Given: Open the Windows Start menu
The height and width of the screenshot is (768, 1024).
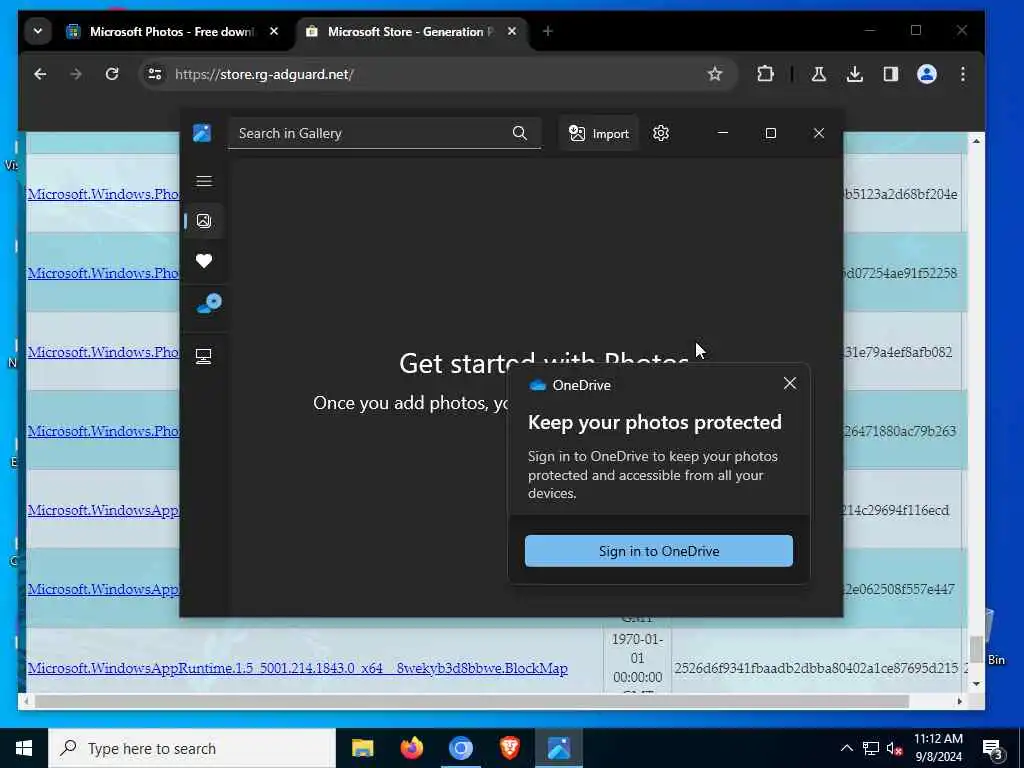Looking at the screenshot, I should [x=24, y=748].
